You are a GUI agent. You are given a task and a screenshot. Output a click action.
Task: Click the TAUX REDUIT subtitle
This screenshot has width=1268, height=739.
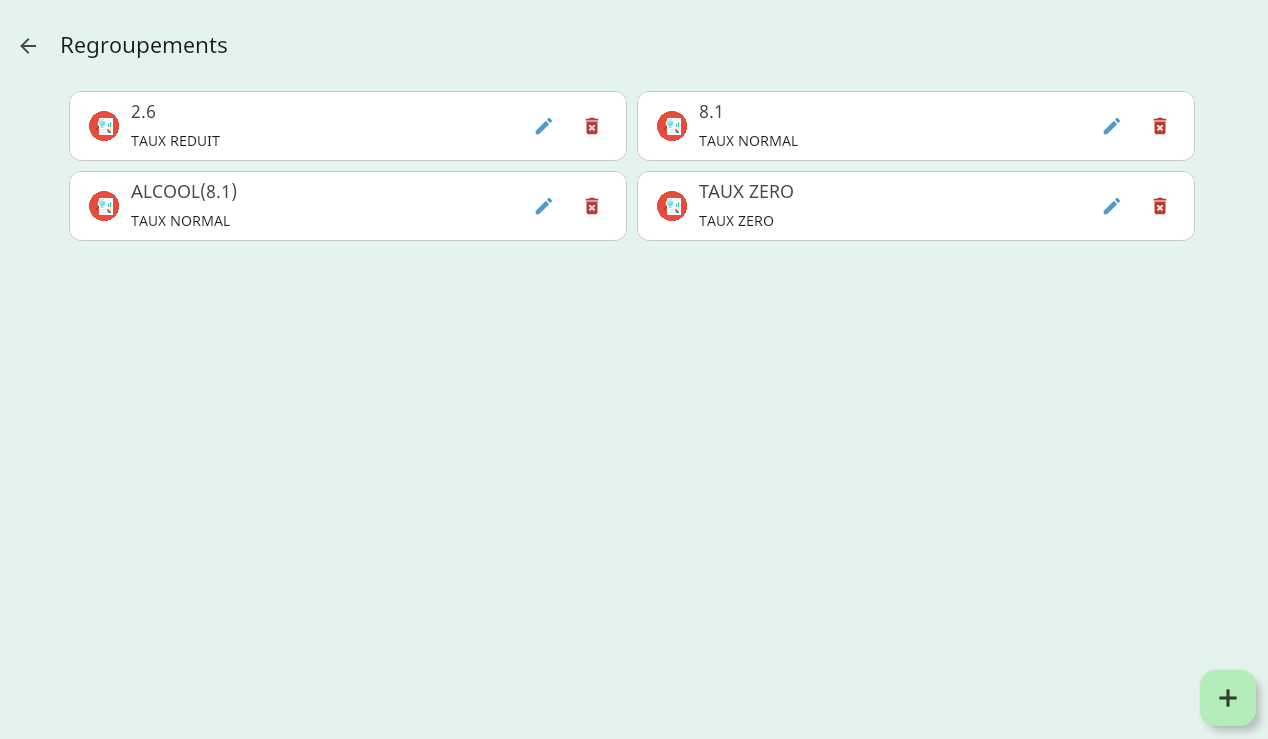click(175, 141)
